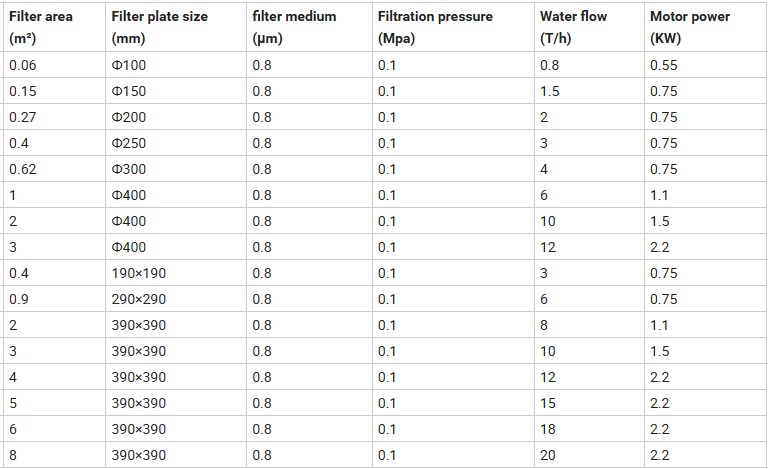Select the 0.06 filter area cell
The height and width of the screenshot is (469, 768).
coord(22,65)
